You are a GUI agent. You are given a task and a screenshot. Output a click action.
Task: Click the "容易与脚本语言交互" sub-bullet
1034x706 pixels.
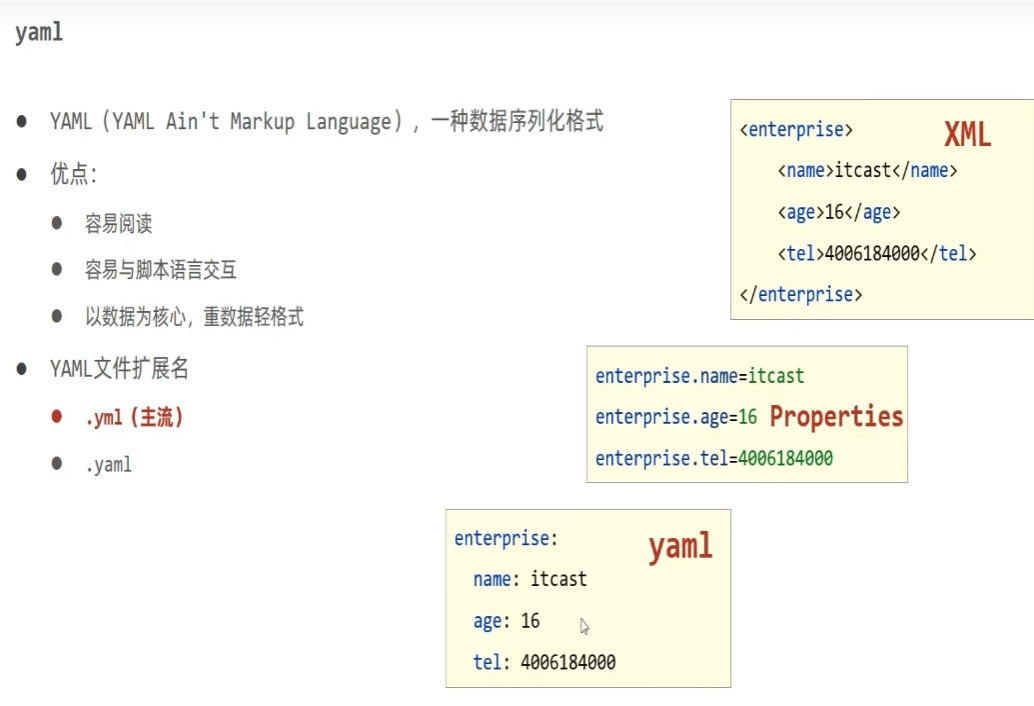(160, 270)
